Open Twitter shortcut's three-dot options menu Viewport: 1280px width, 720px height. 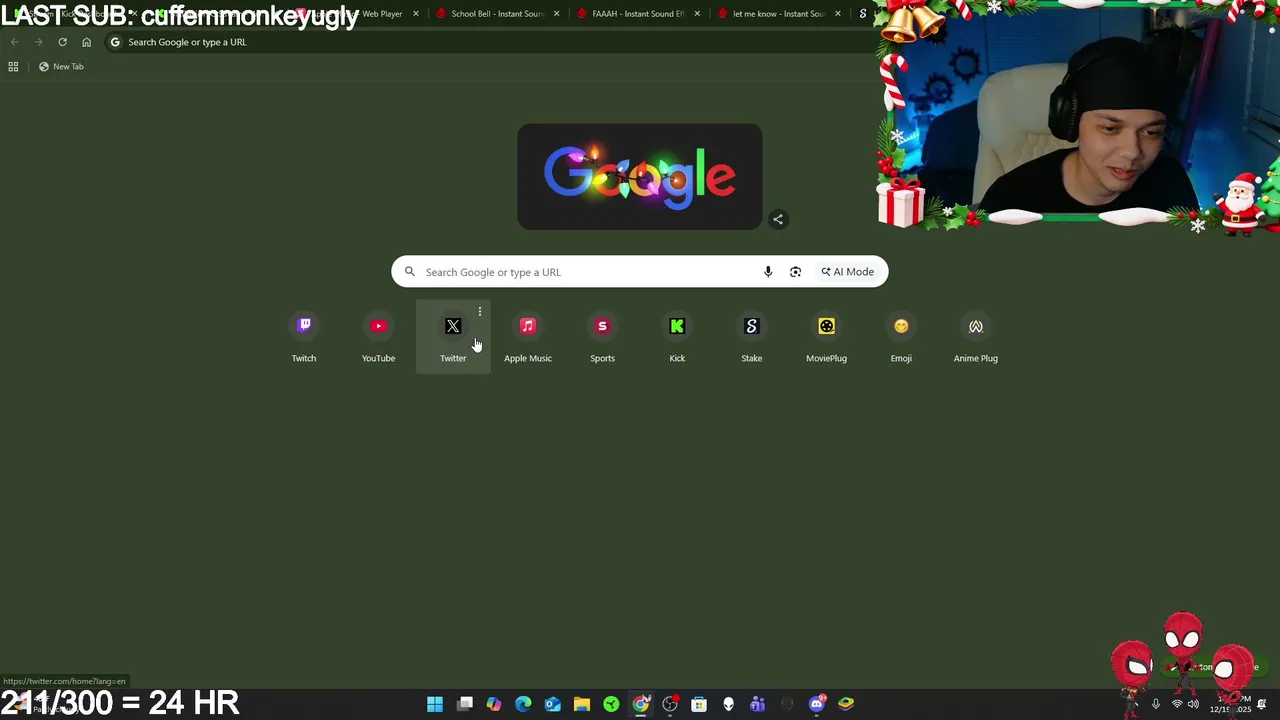click(x=480, y=312)
